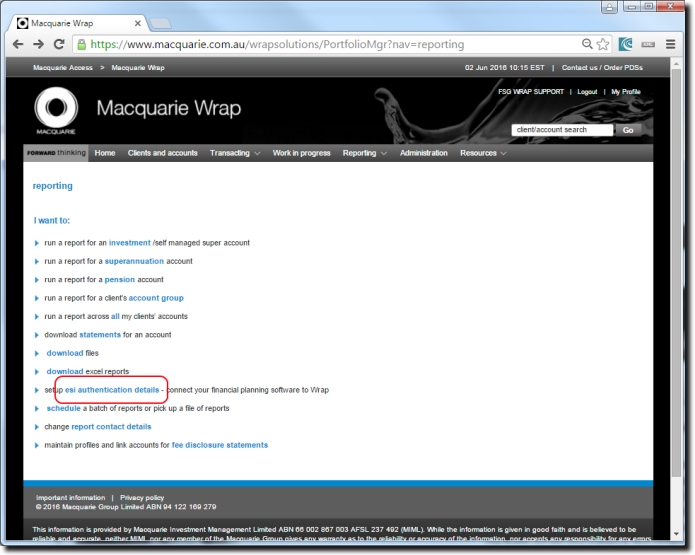Click the teal swirl extension icon
Image resolution: width=695 pixels, height=555 pixels.
(x=626, y=44)
